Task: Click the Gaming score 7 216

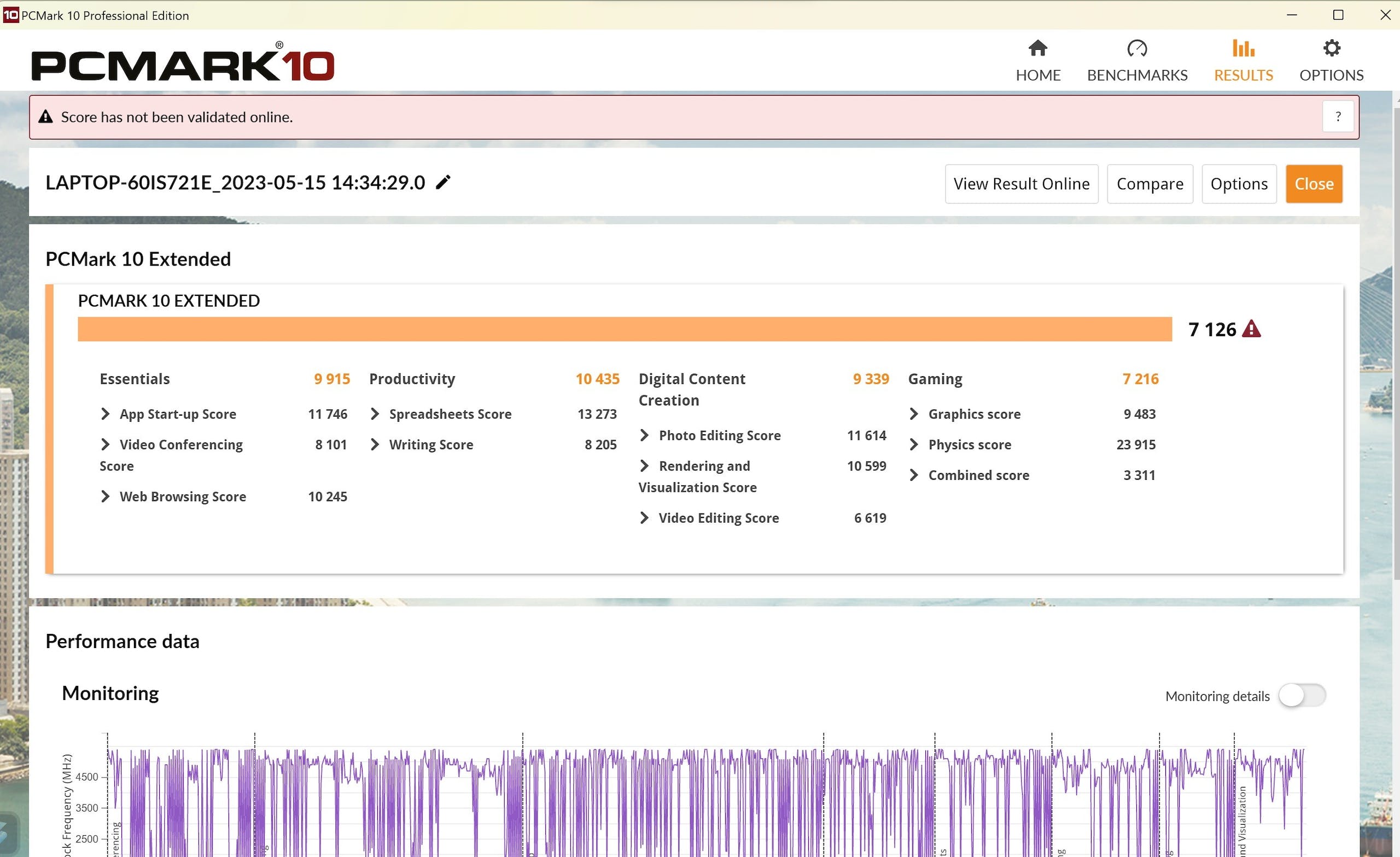Action: point(1140,378)
